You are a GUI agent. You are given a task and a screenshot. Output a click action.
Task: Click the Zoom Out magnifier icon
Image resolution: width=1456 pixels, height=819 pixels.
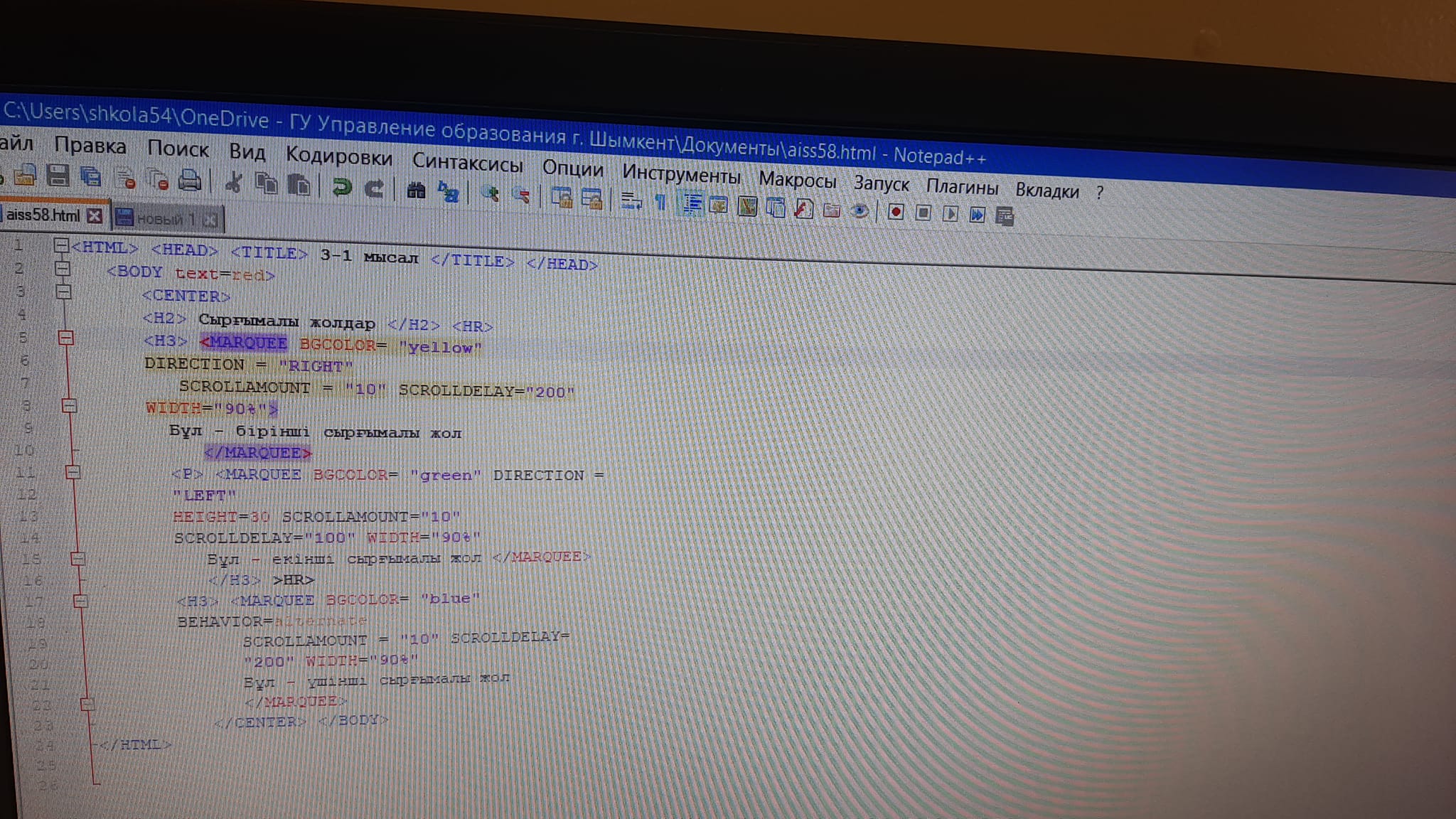coord(521,195)
